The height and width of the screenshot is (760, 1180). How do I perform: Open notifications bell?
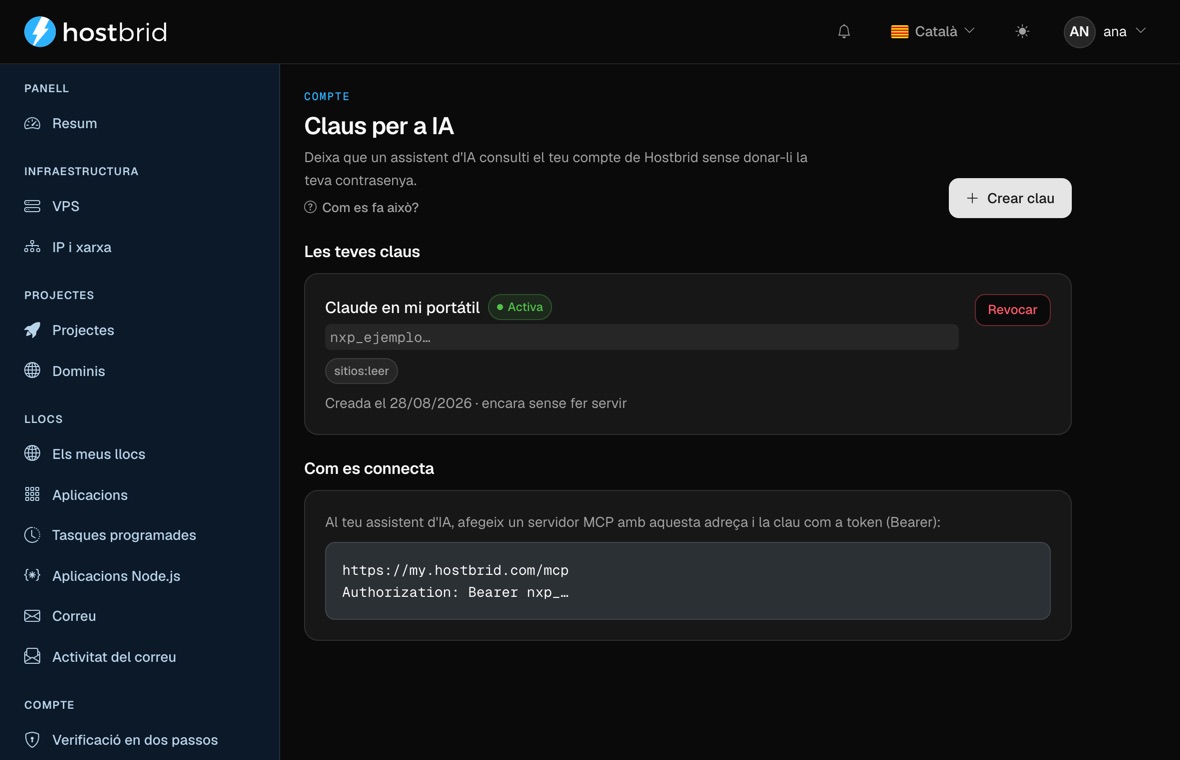pyautogui.click(x=844, y=32)
